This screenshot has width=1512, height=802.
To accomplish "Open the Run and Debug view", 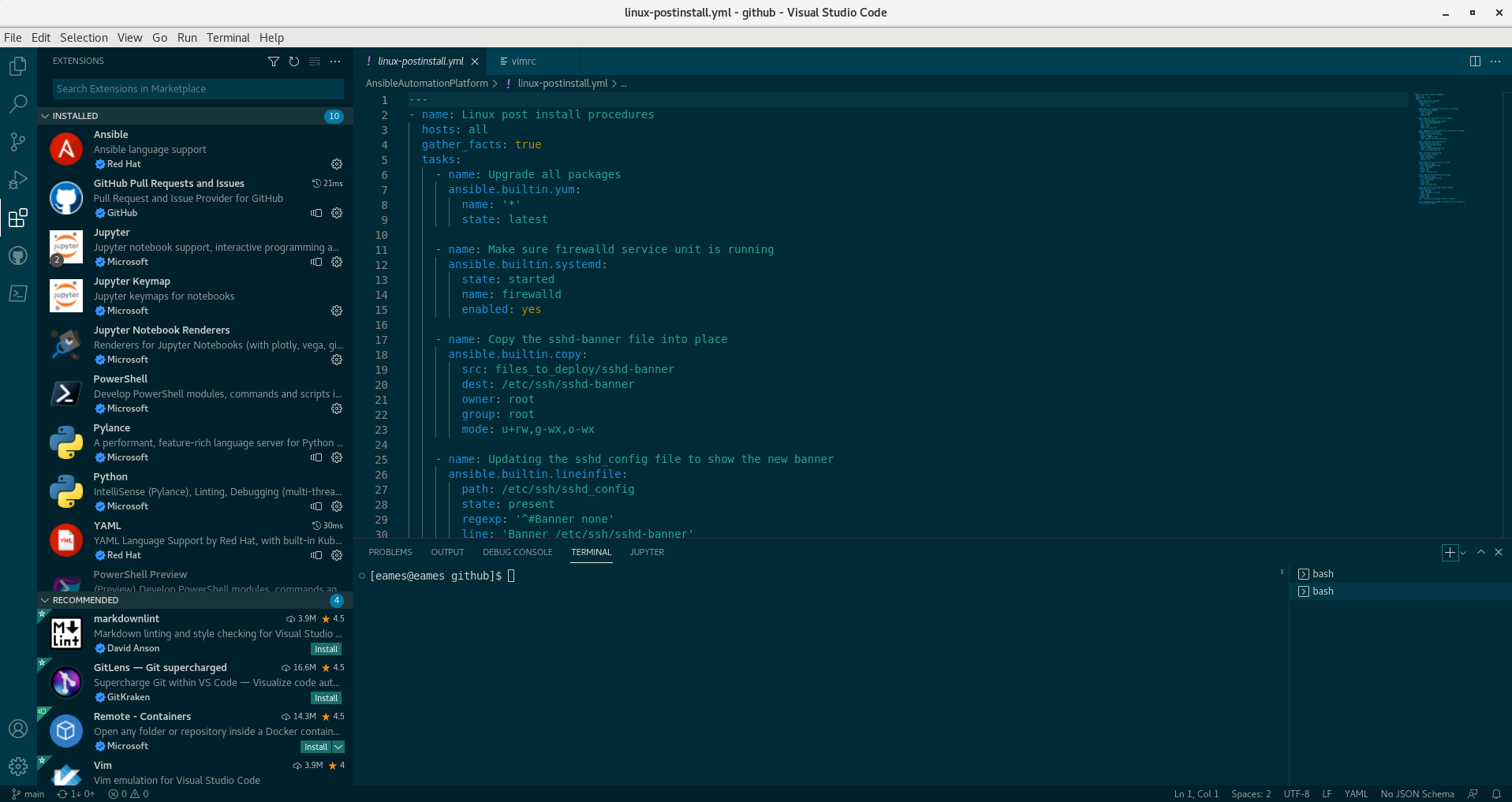I will 18,180.
